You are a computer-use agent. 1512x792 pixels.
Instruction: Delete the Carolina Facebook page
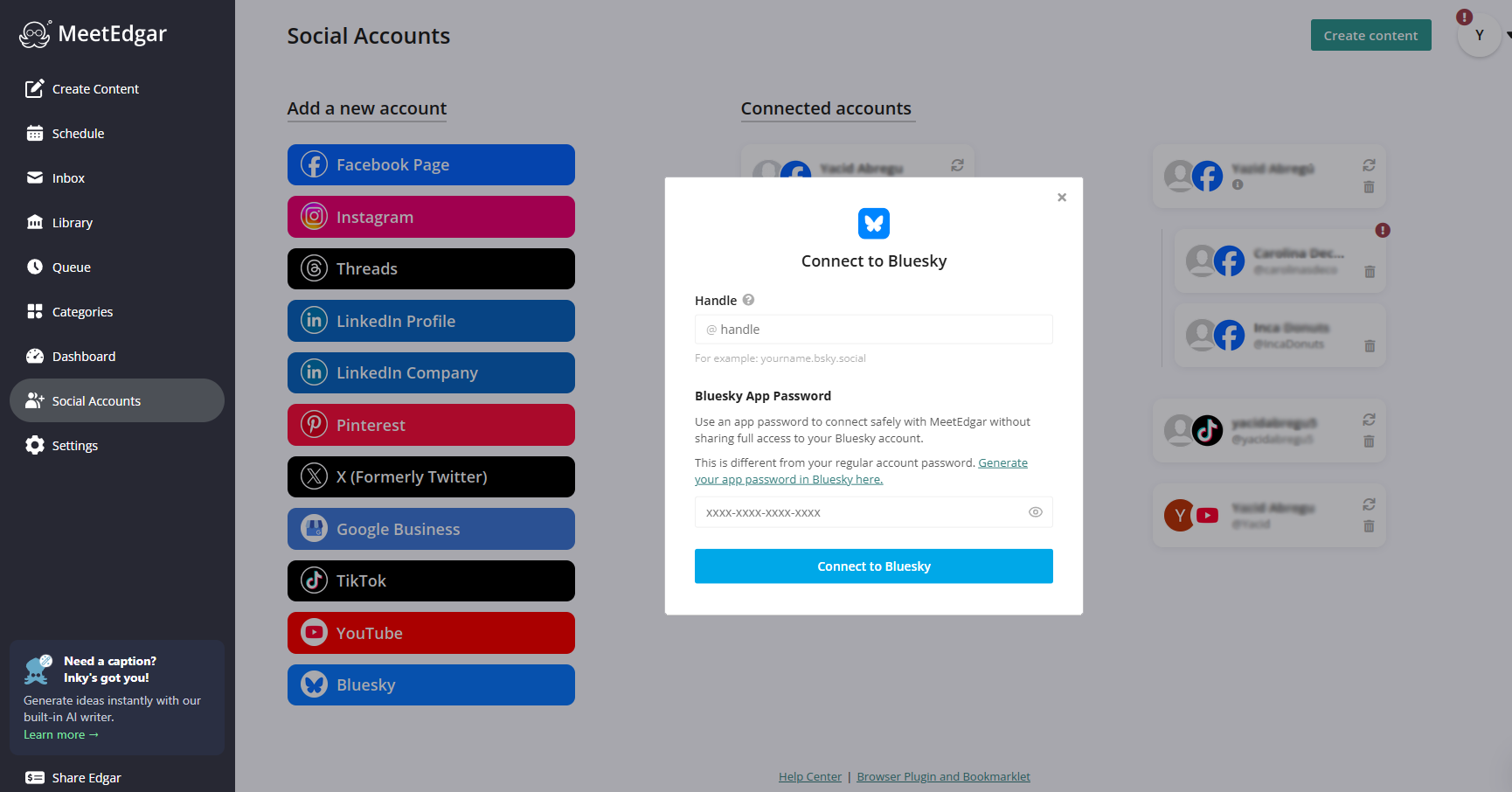coord(1370,272)
